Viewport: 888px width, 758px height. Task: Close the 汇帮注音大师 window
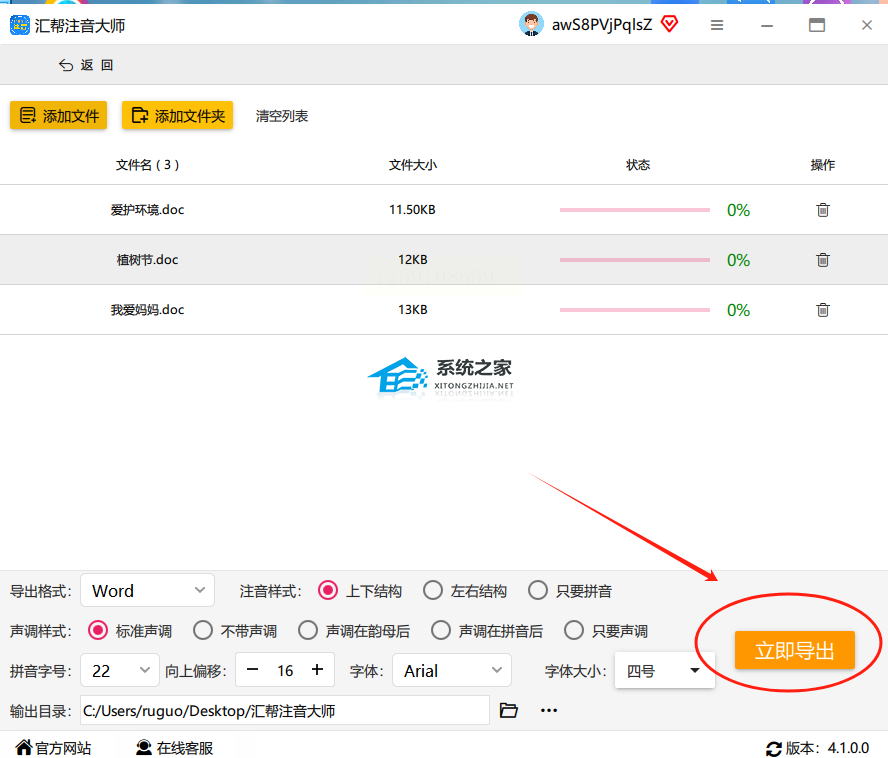click(x=866, y=25)
